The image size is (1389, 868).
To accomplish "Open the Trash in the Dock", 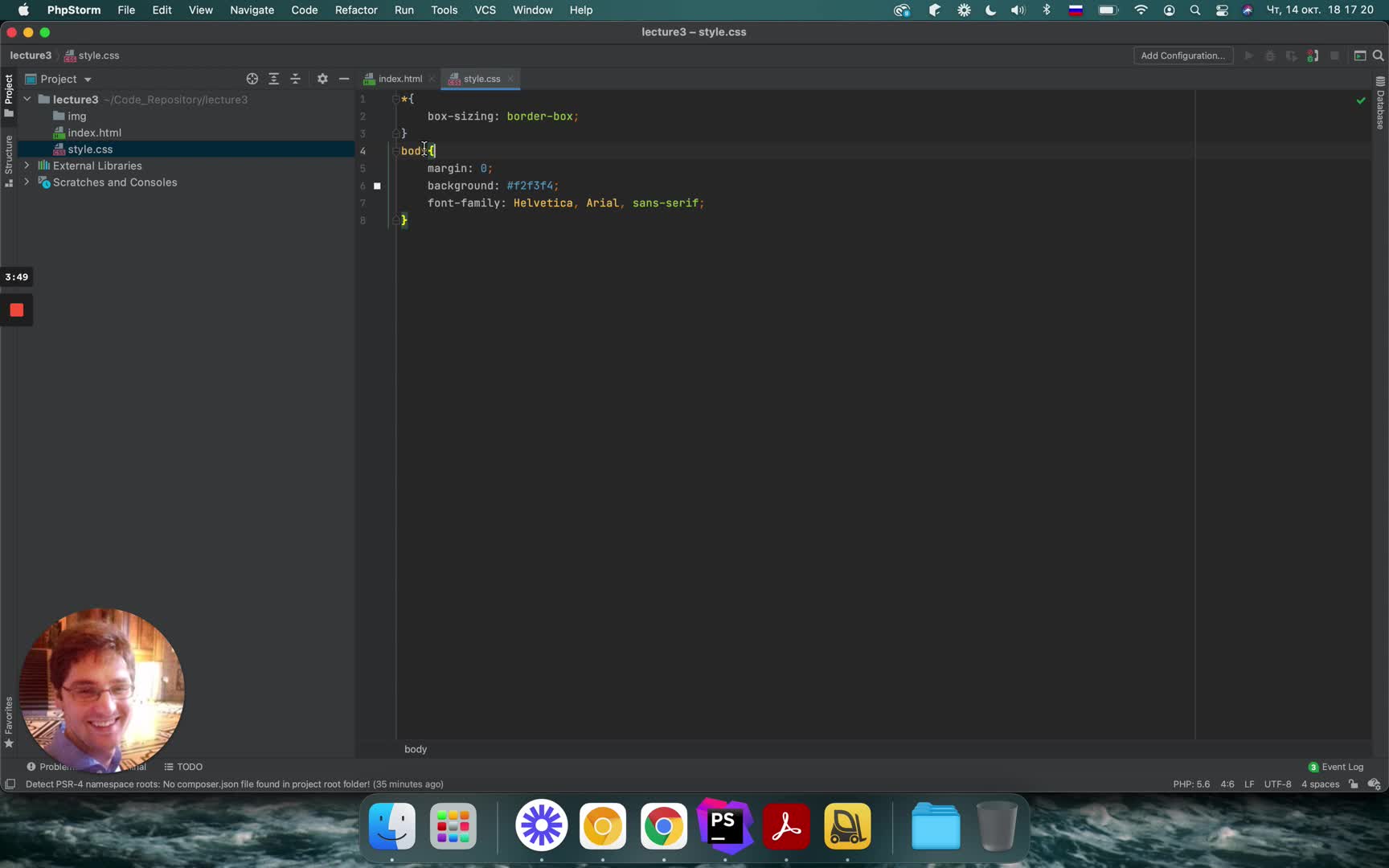I will click(x=998, y=826).
